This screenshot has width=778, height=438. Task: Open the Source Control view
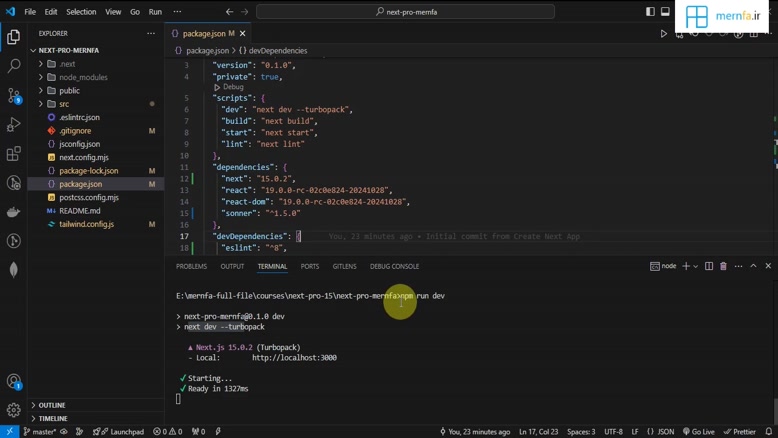(x=14, y=96)
